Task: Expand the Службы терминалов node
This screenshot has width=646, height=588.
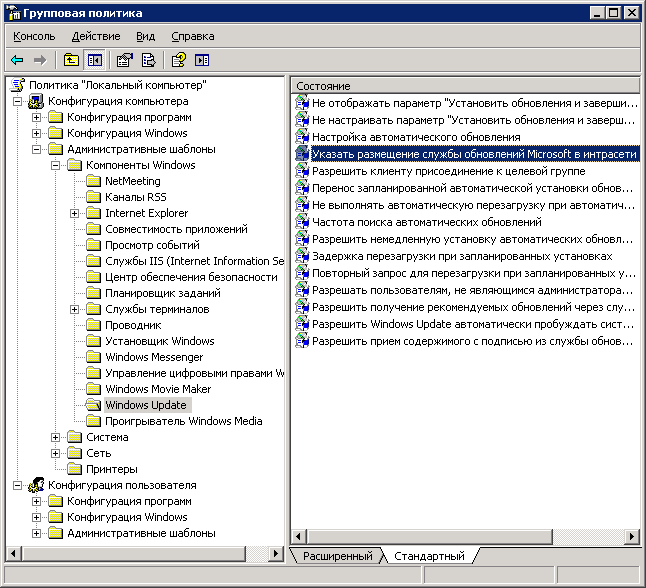Action: [74, 309]
